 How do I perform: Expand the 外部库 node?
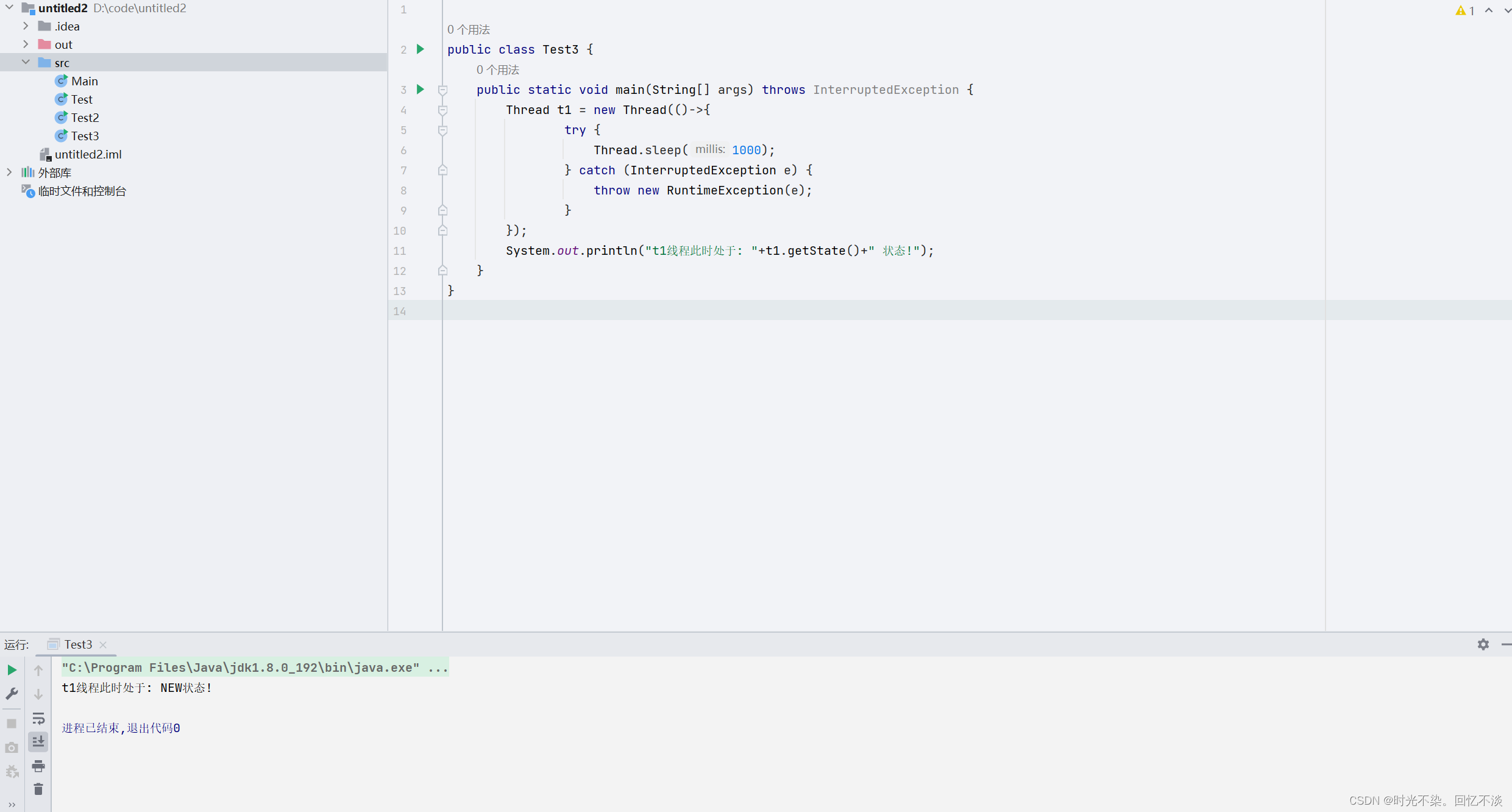(10, 173)
